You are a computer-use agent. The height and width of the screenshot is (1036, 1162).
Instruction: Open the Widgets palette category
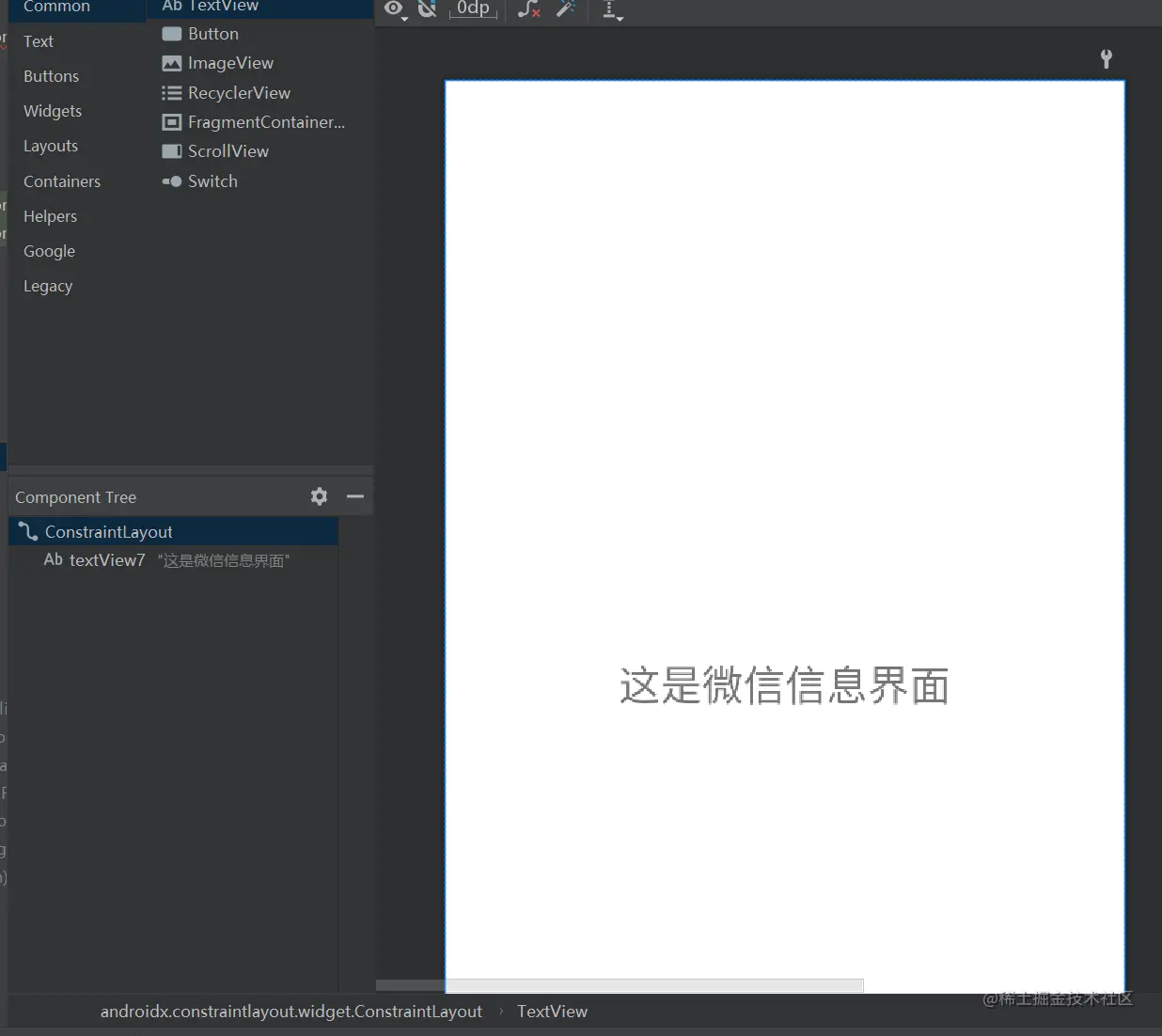pos(52,110)
